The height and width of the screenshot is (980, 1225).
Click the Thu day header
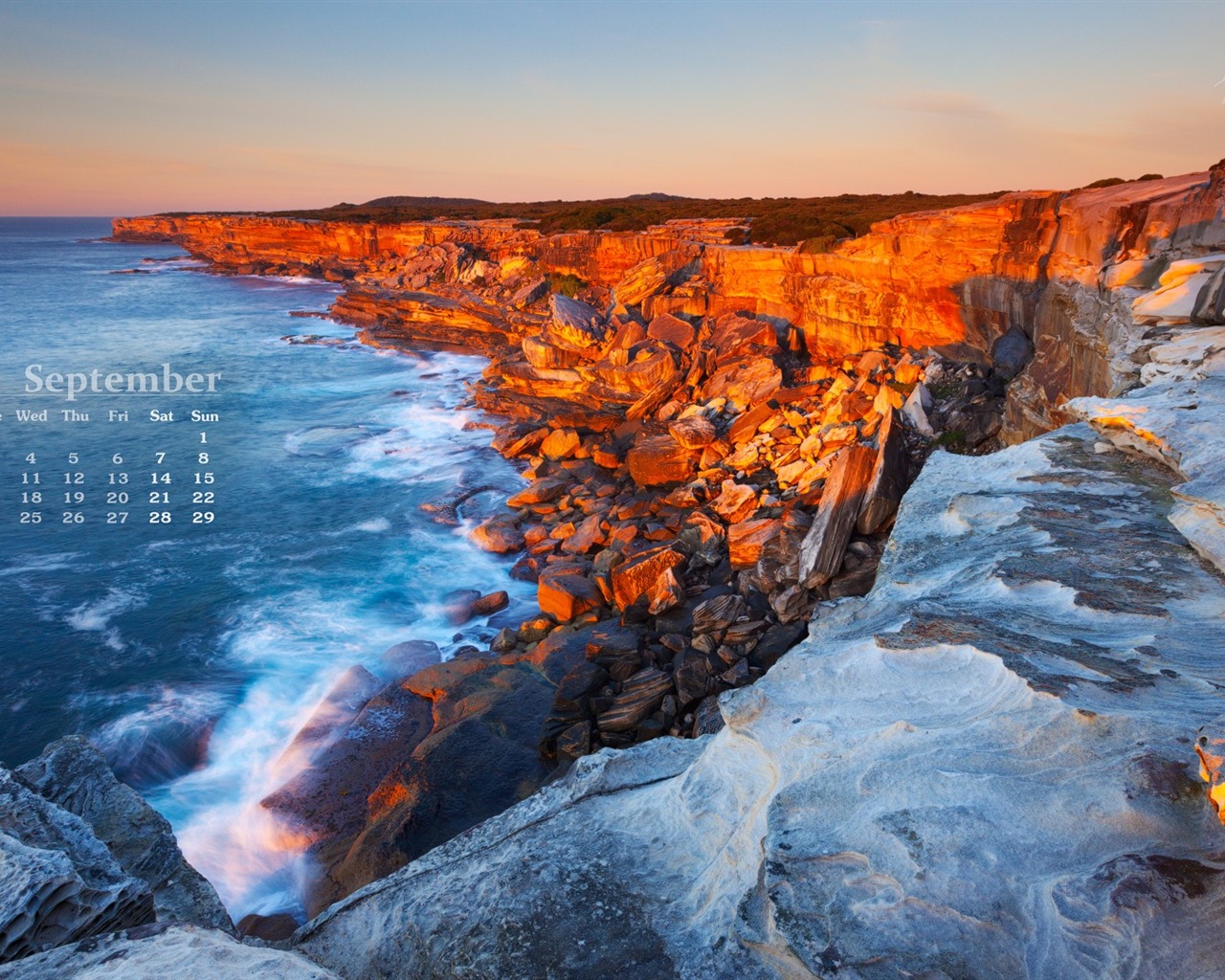tap(75, 416)
